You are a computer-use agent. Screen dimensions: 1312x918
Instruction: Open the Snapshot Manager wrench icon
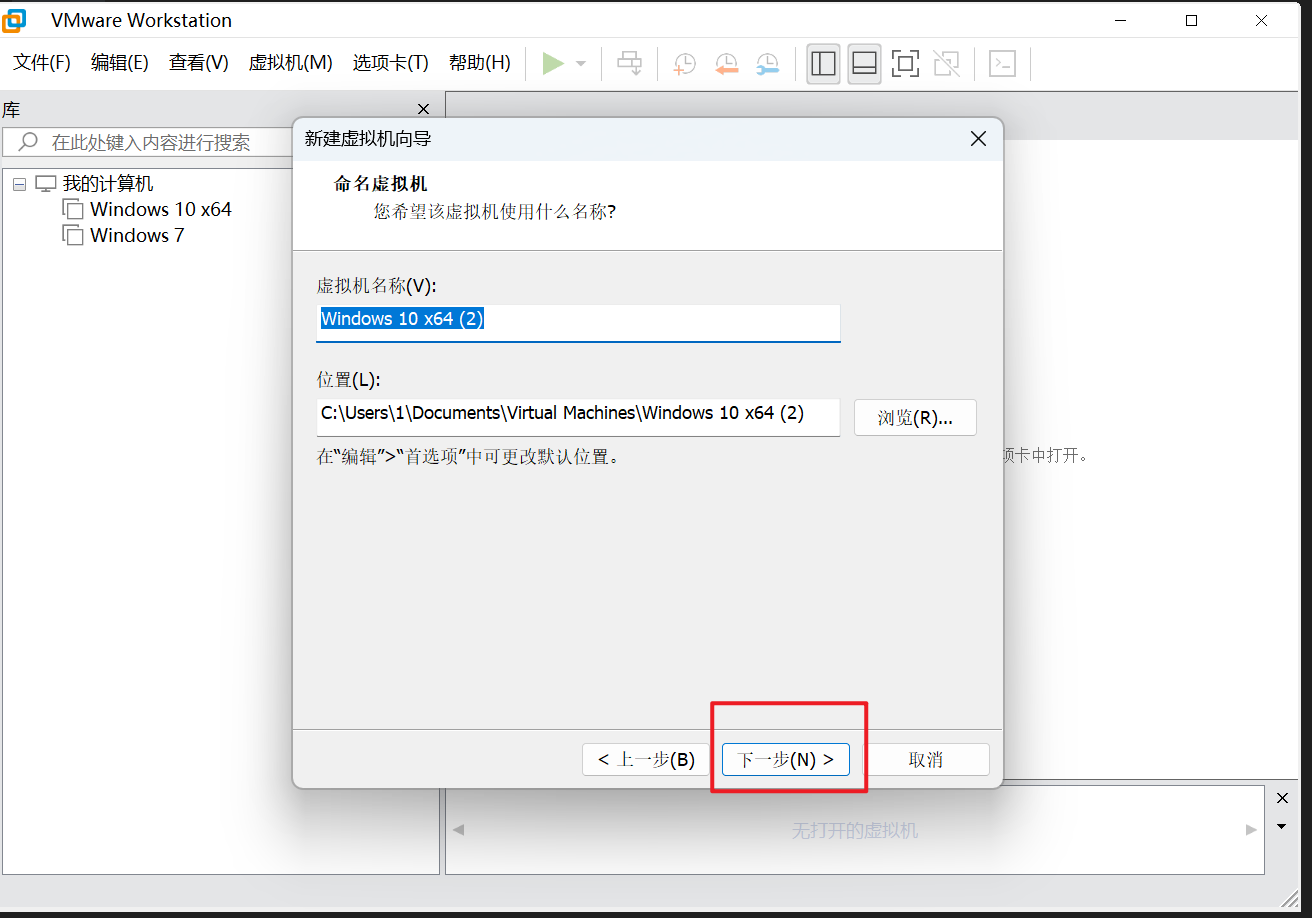click(x=767, y=64)
